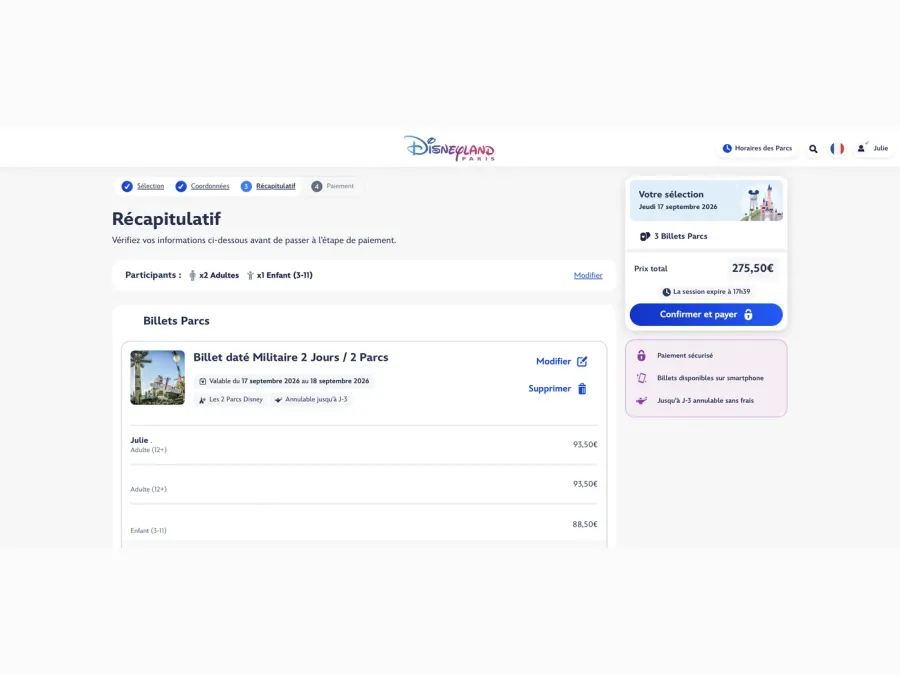
Task: Click the Annulable jusqu'à J-3 icon
Action: [278, 399]
